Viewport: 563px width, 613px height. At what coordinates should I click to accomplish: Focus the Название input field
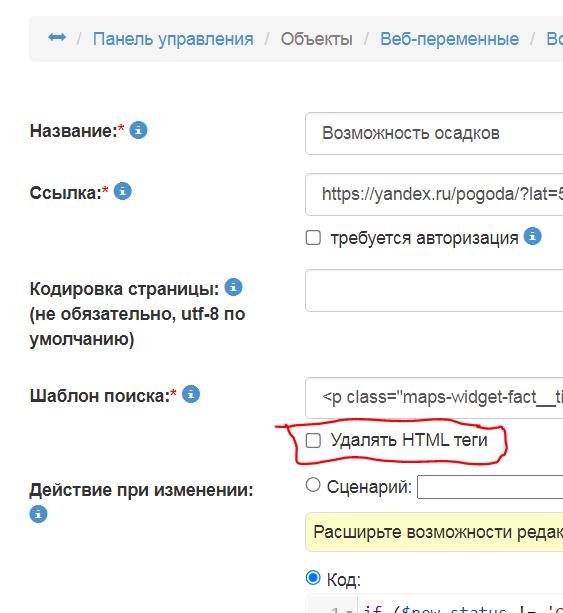434,134
